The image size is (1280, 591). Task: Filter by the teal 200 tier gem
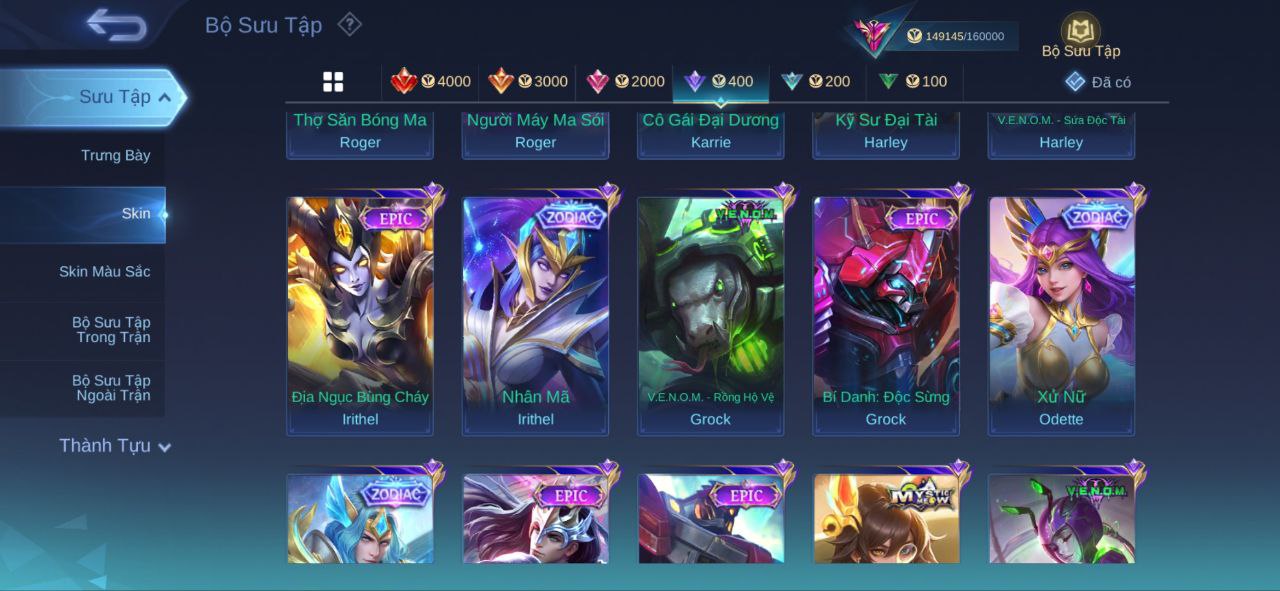816,82
